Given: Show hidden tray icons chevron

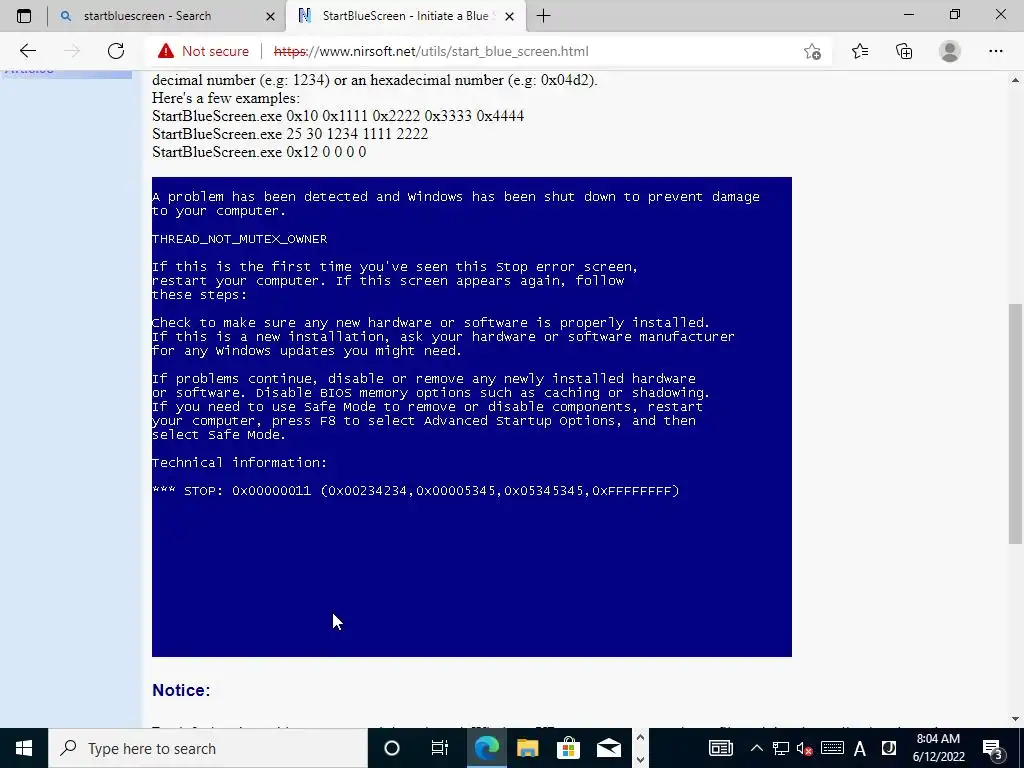Looking at the screenshot, I should pos(756,748).
